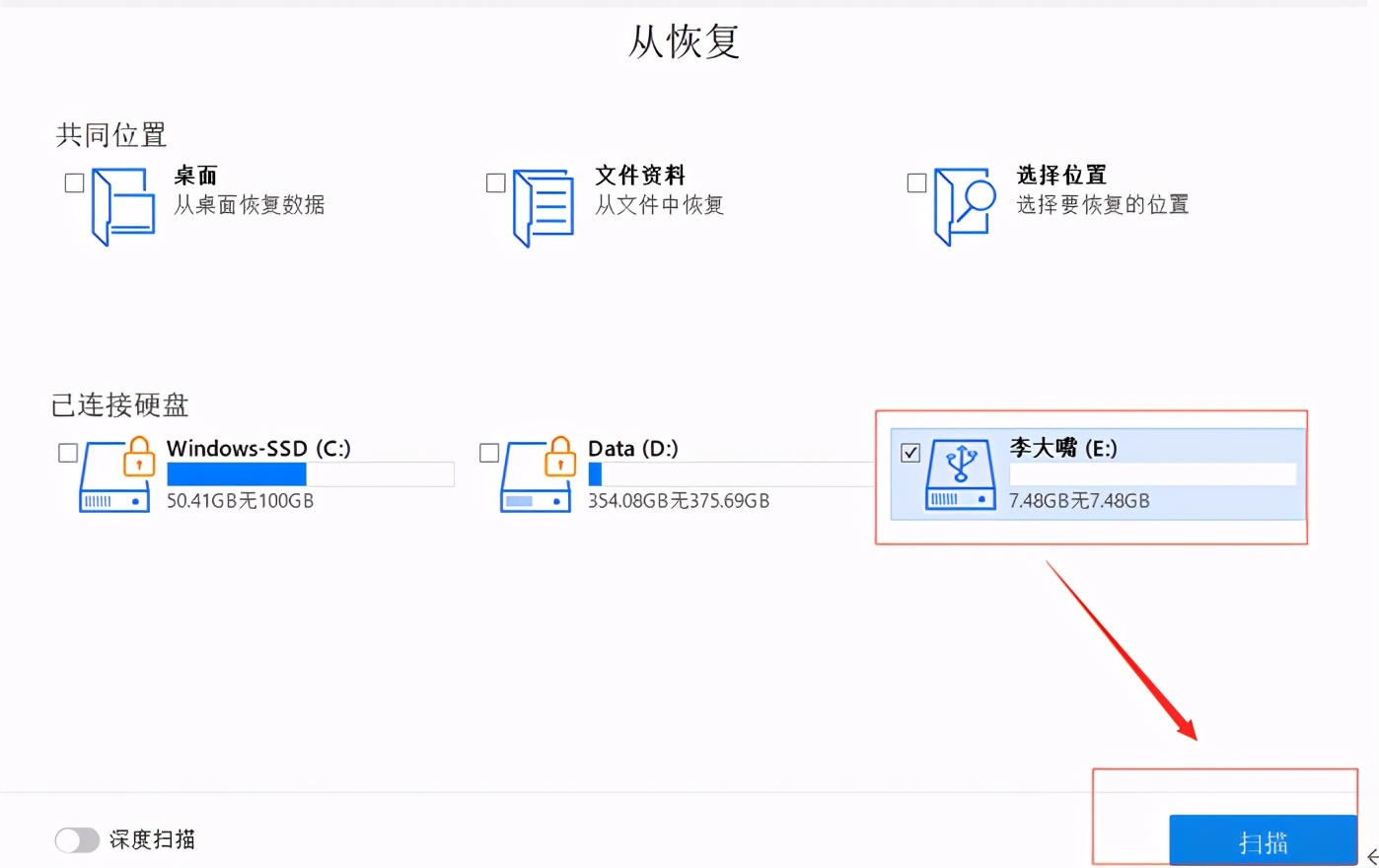
Task: Check the 选择位置 checkbox
Action: (x=916, y=182)
